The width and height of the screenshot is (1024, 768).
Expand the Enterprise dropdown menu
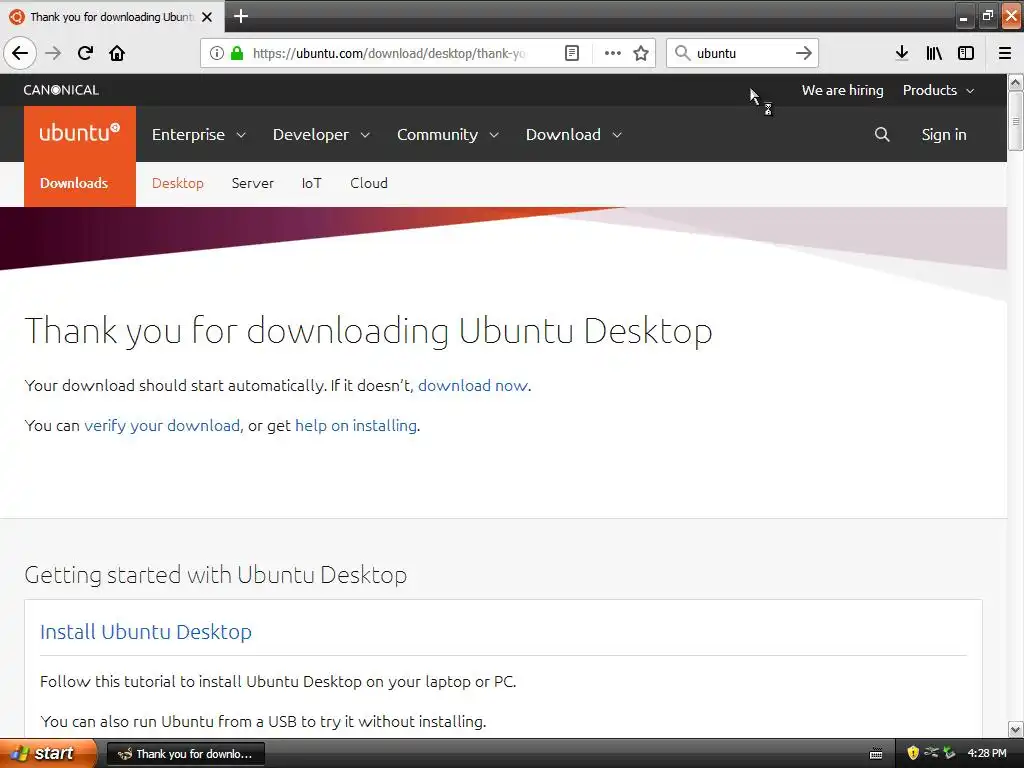[x=199, y=135]
